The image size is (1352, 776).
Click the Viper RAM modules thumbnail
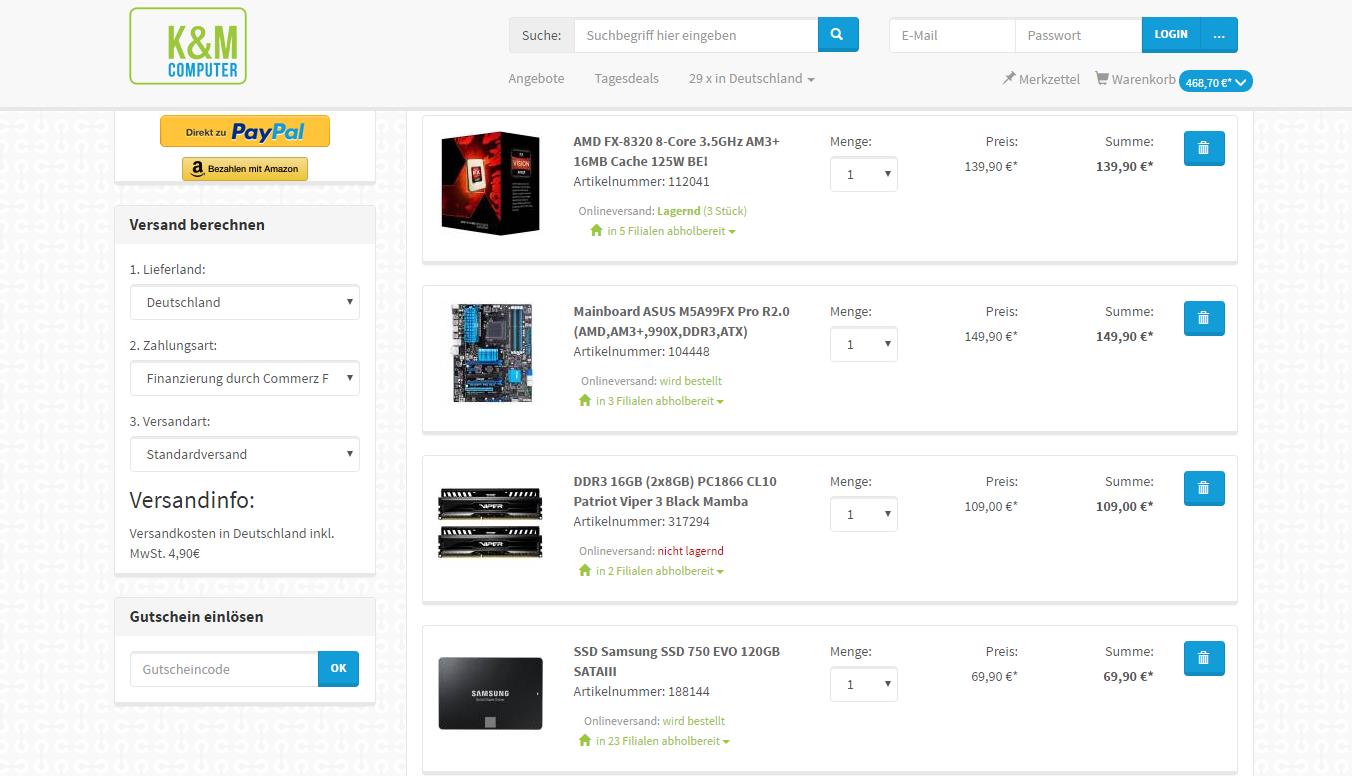490,522
